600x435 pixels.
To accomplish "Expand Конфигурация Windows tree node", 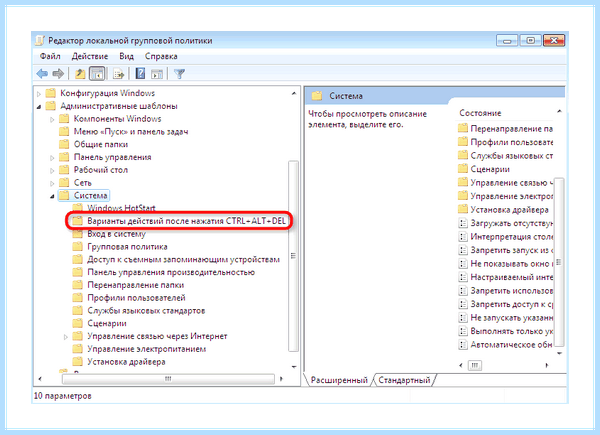I will point(39,93).
